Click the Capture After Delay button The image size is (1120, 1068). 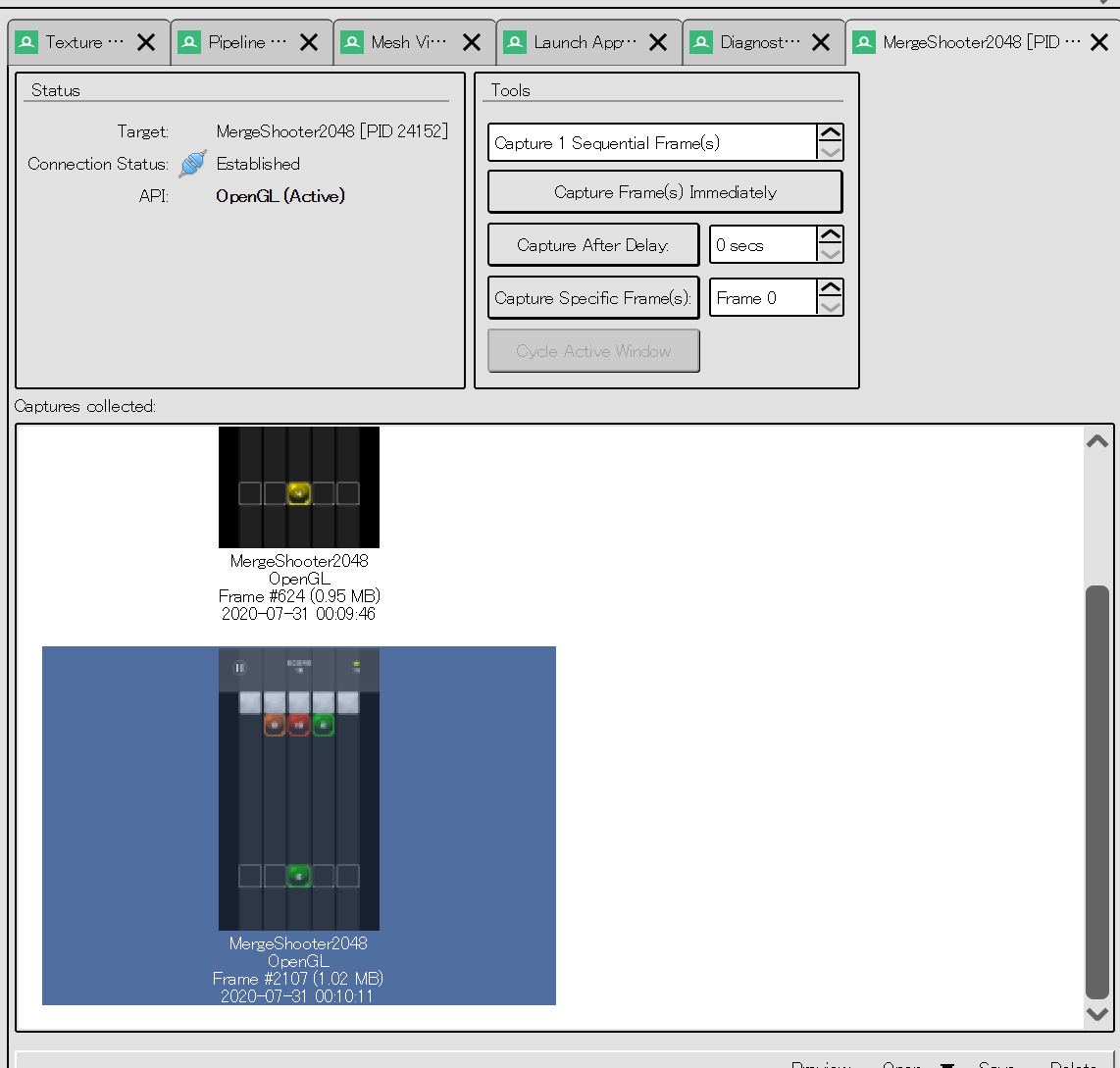(x=593, y=244)
